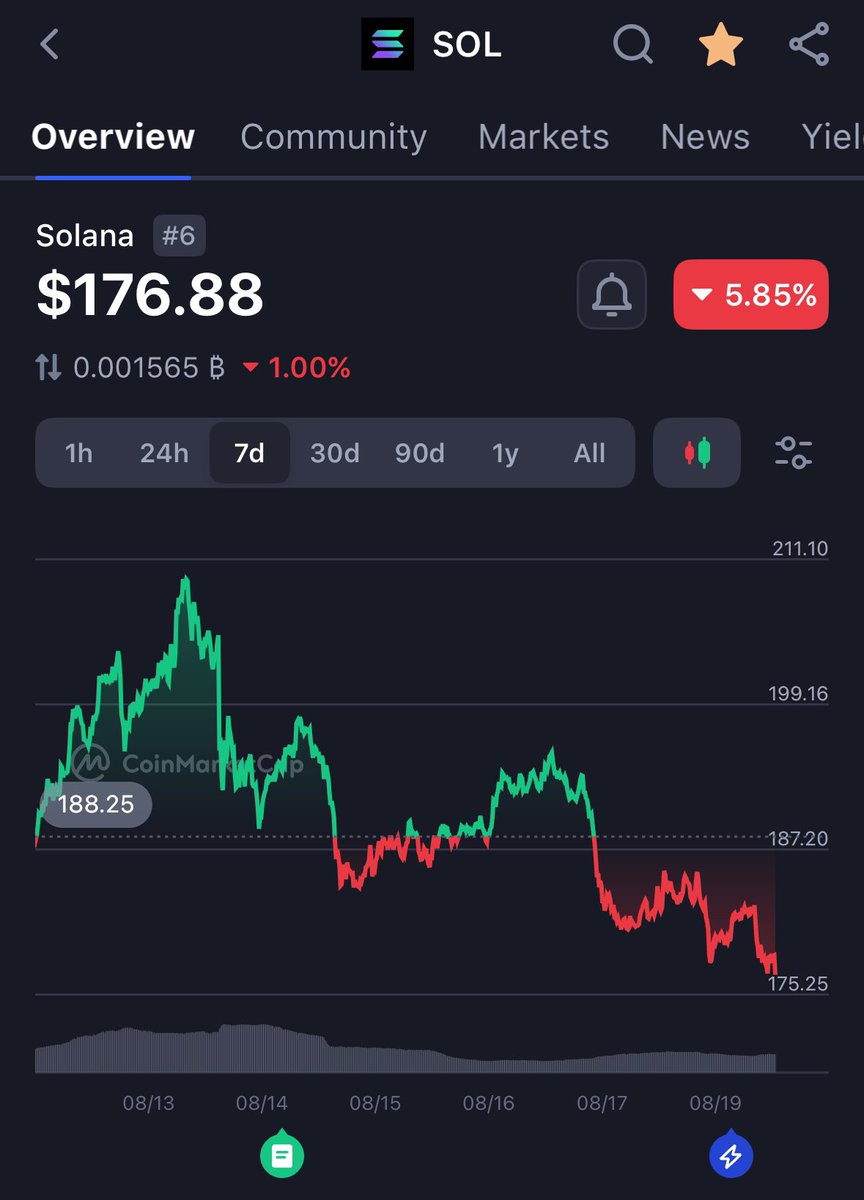The width and height of the screenshot is (864, 1200).
Task: Switch to candlestick chart view
Action: [x=697, y=453]
